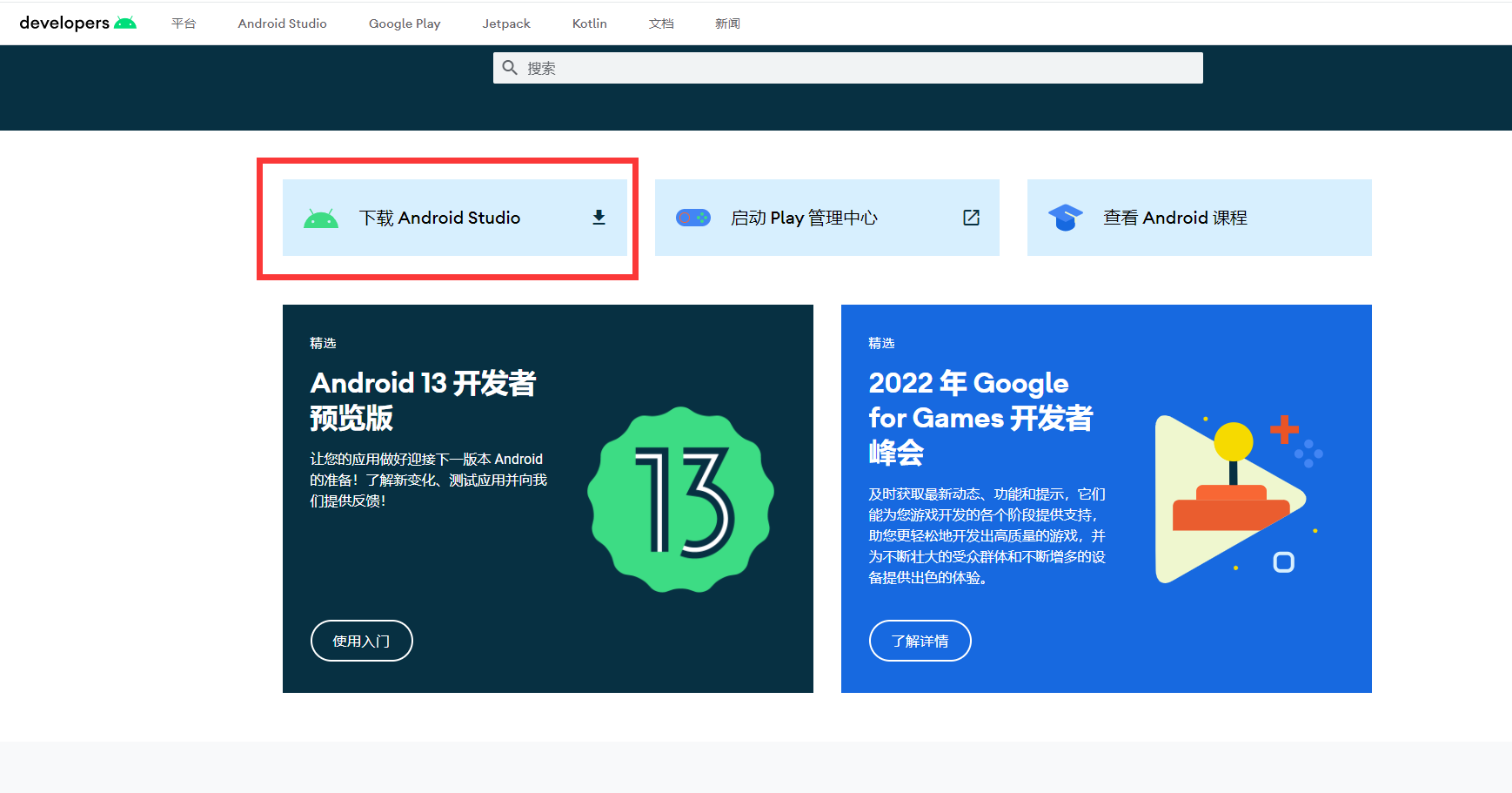Click the 精选 label on the Android 13 card
Screen dimensions: 1512x793
tap(323, 343)
